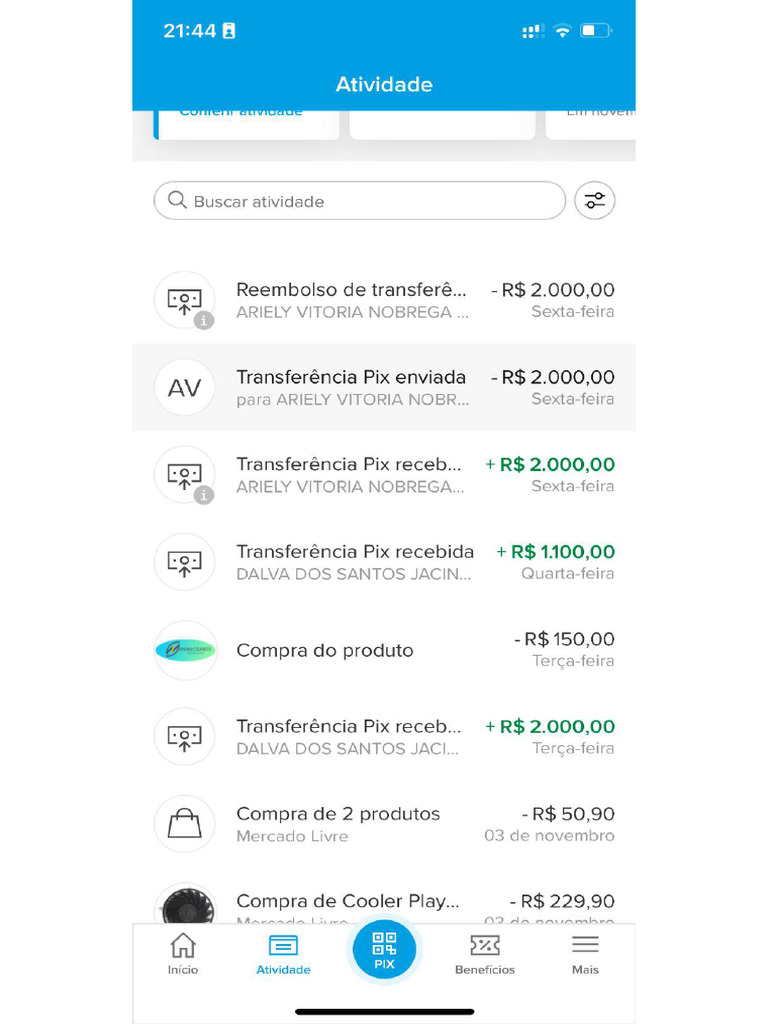Open the PIX QR code button
Screen dimensions: 768x1024
pyautogui.click(x=384, y=950)
